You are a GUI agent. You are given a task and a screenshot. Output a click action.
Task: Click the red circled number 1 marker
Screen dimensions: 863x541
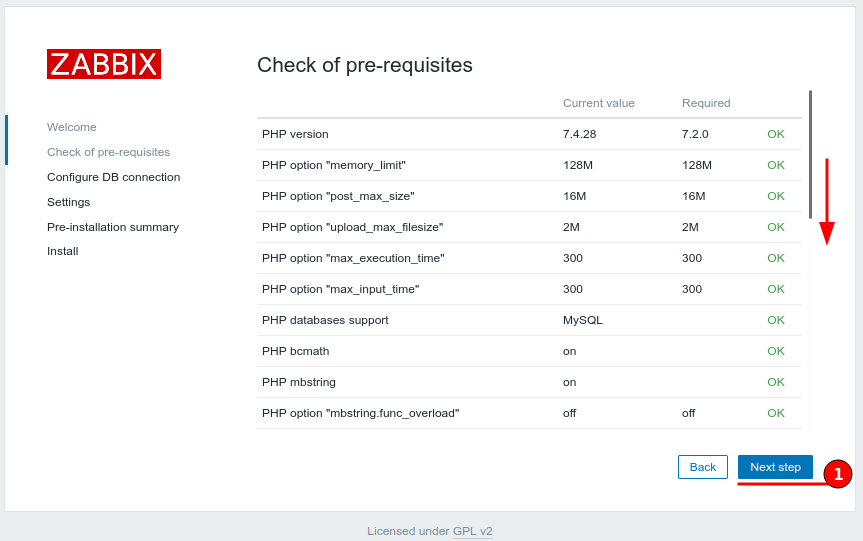click(x=838, y=474)
